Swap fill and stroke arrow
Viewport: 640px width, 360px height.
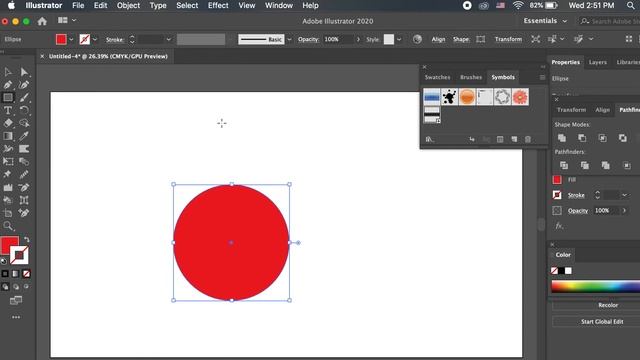[27, 240]
